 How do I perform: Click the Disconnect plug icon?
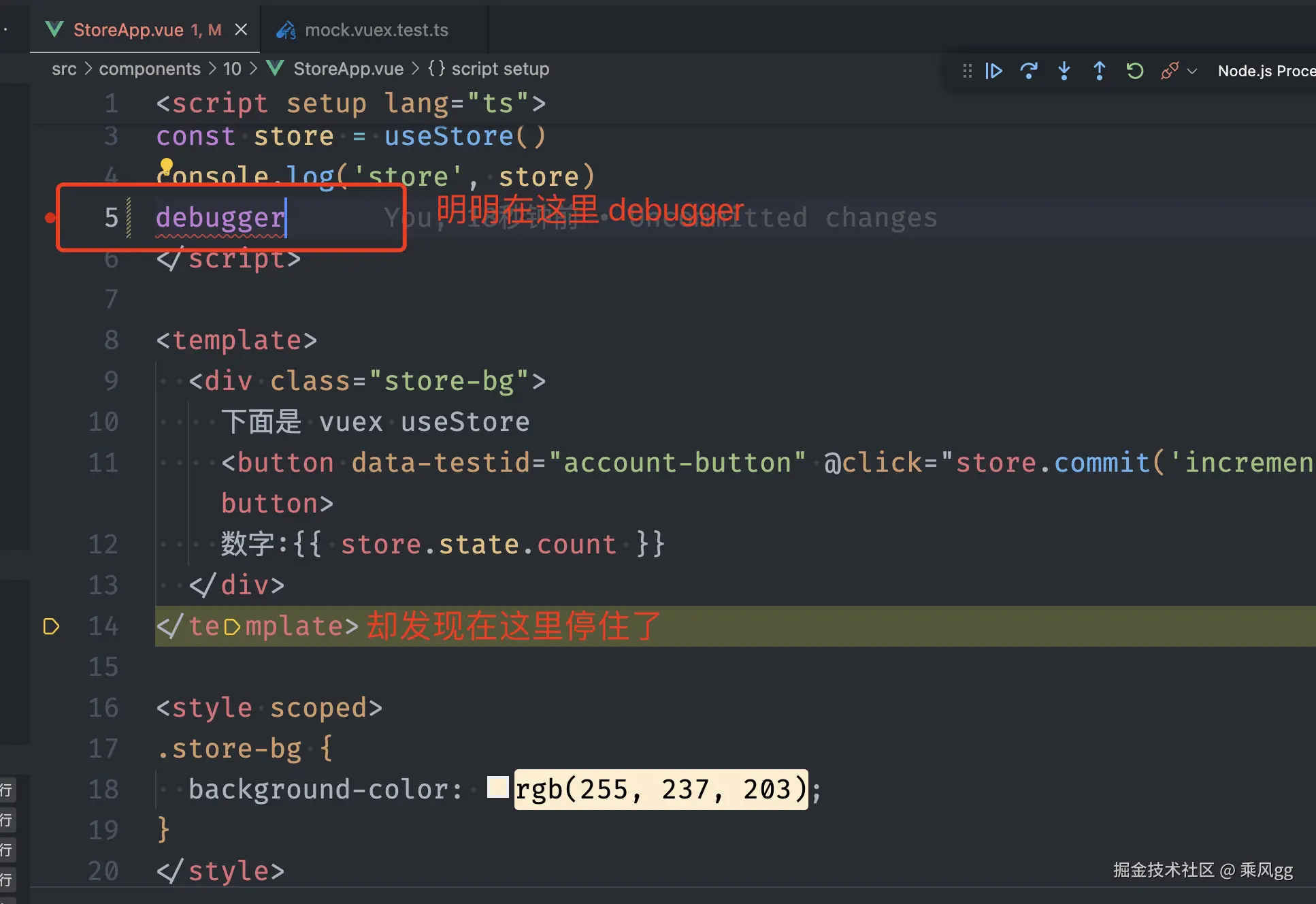1169,71
